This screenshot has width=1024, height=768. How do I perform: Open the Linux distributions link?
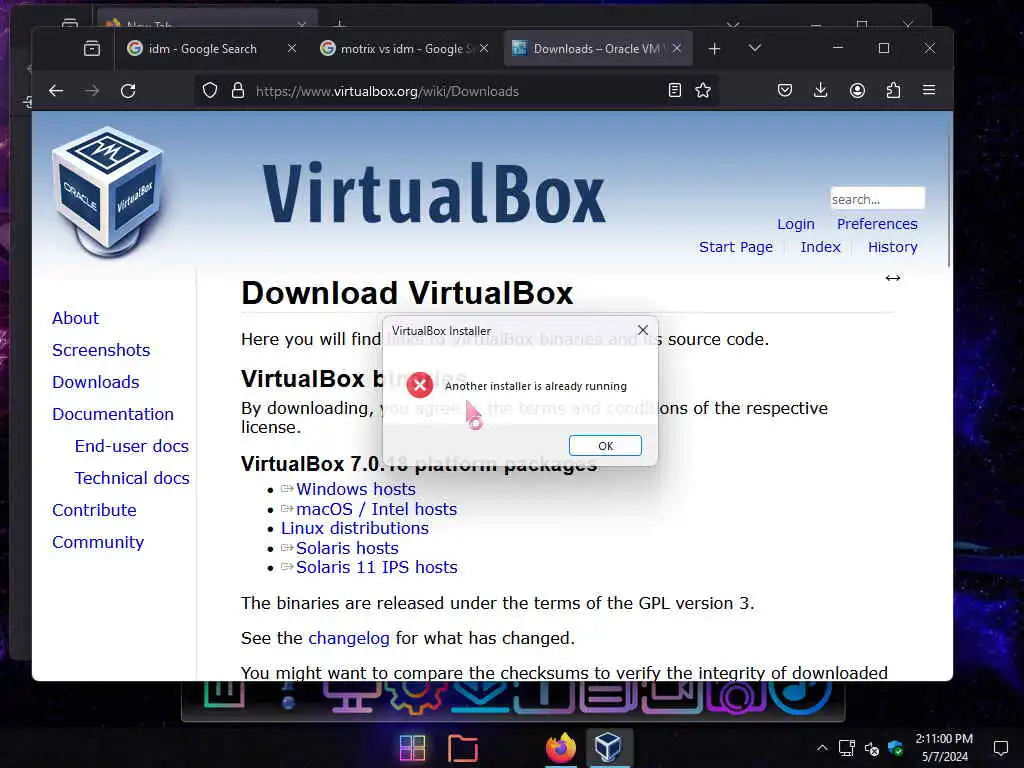(355, 528)
